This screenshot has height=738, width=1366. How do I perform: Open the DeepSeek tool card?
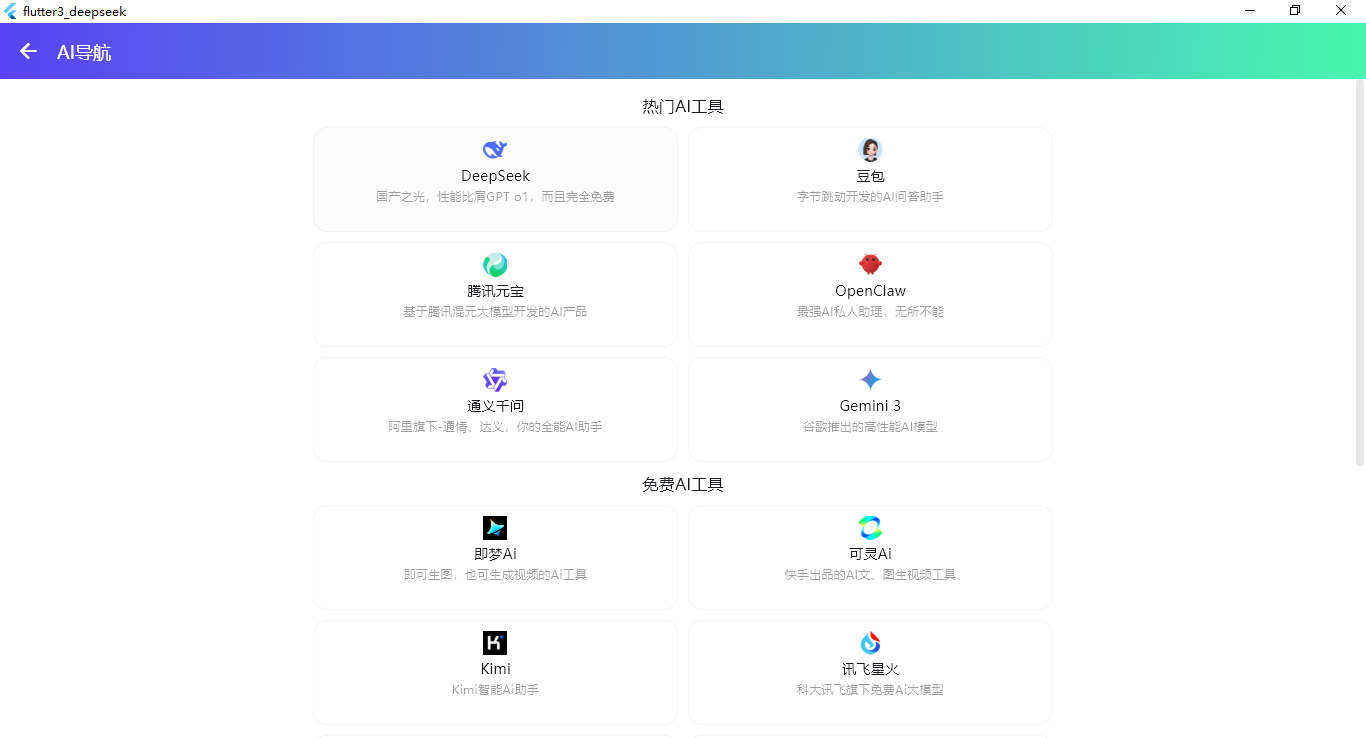coord(494,179)
